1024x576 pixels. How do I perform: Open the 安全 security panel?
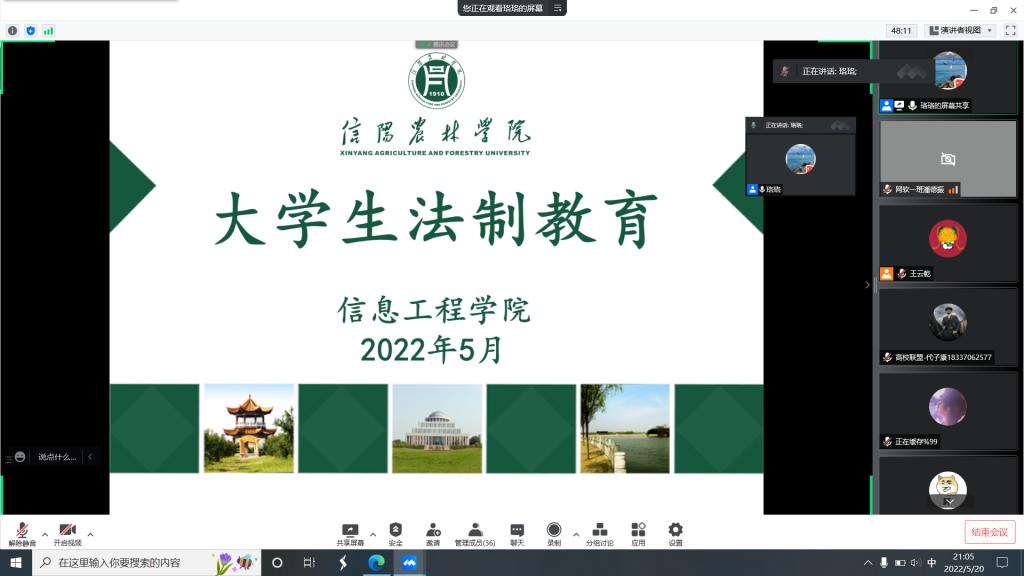pos(395,533)
